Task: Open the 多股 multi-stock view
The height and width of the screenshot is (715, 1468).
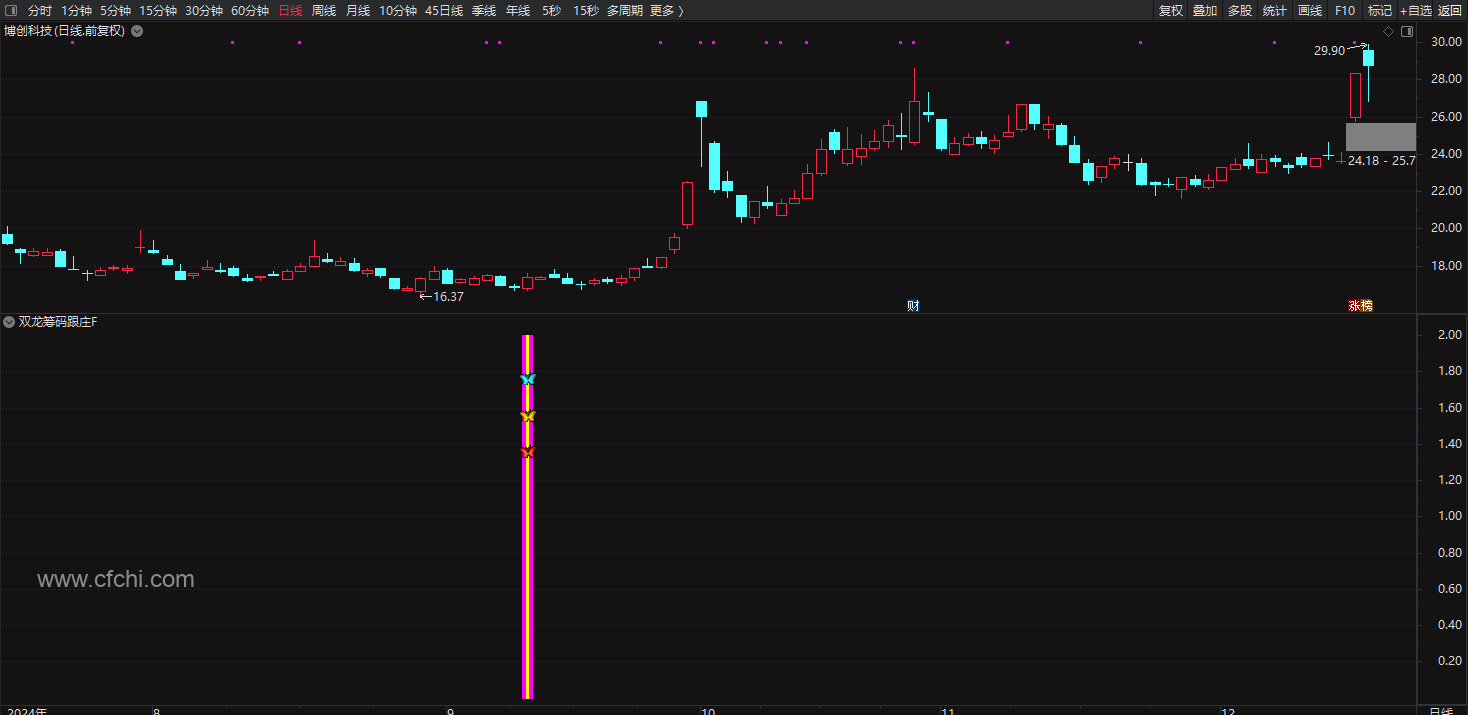Action: click(x=1240, y=11)
